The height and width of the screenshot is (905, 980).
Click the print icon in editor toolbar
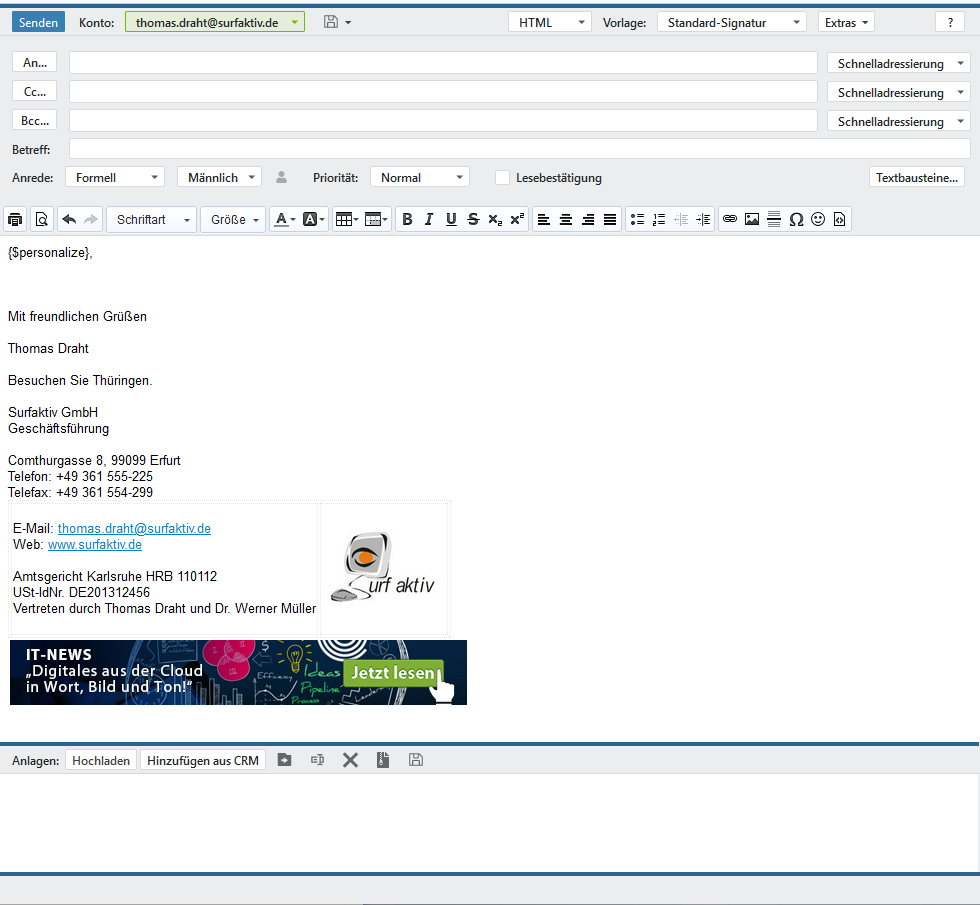coord(15,219)
